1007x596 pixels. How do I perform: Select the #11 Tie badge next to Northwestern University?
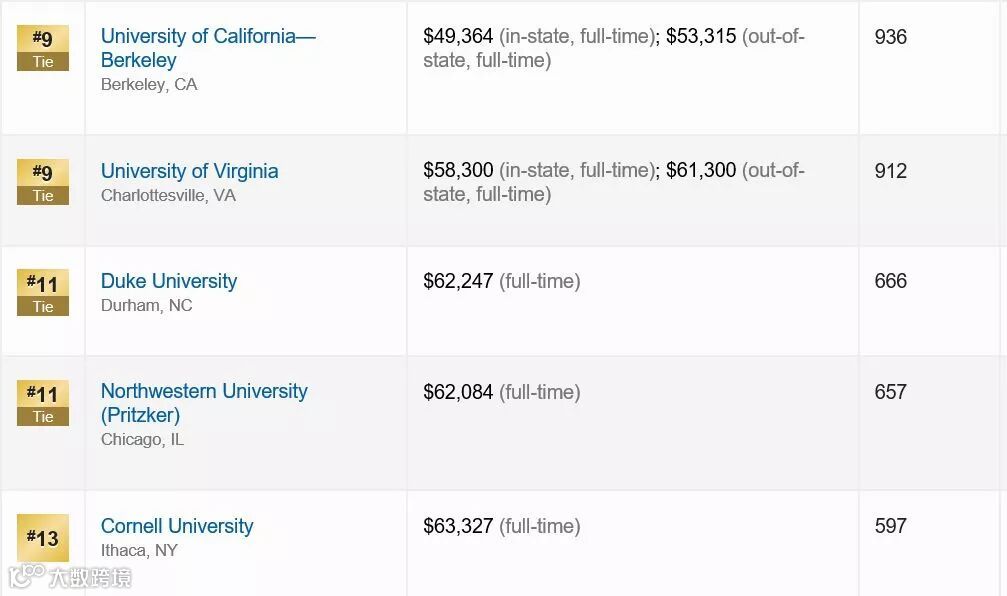43,403
